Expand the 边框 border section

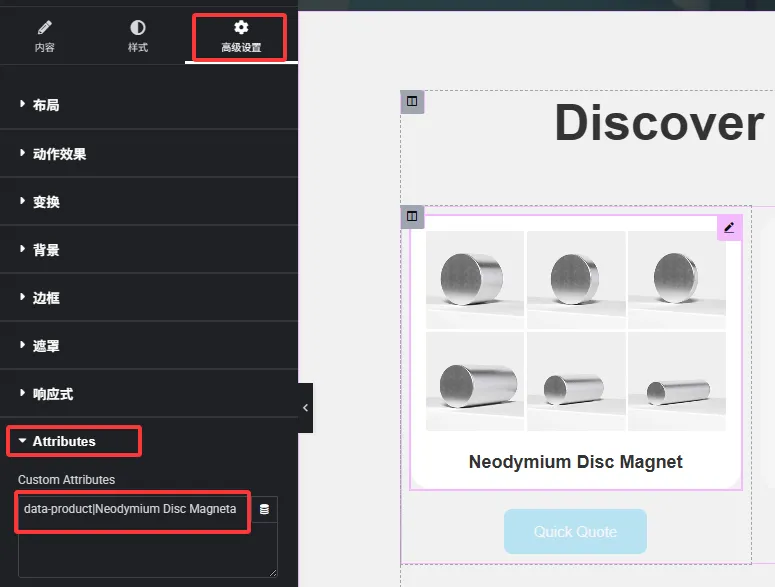(x=46, y=298)
